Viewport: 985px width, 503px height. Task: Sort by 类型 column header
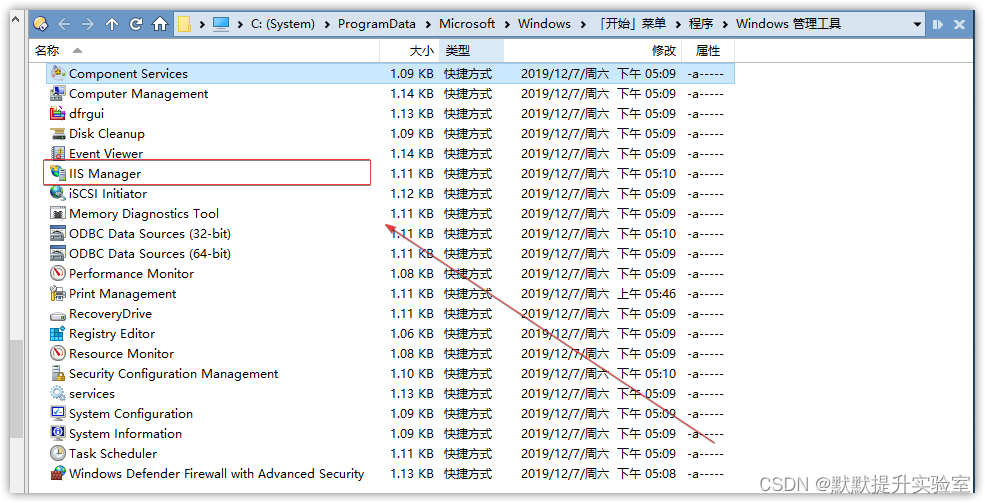(x=471, y=51)
